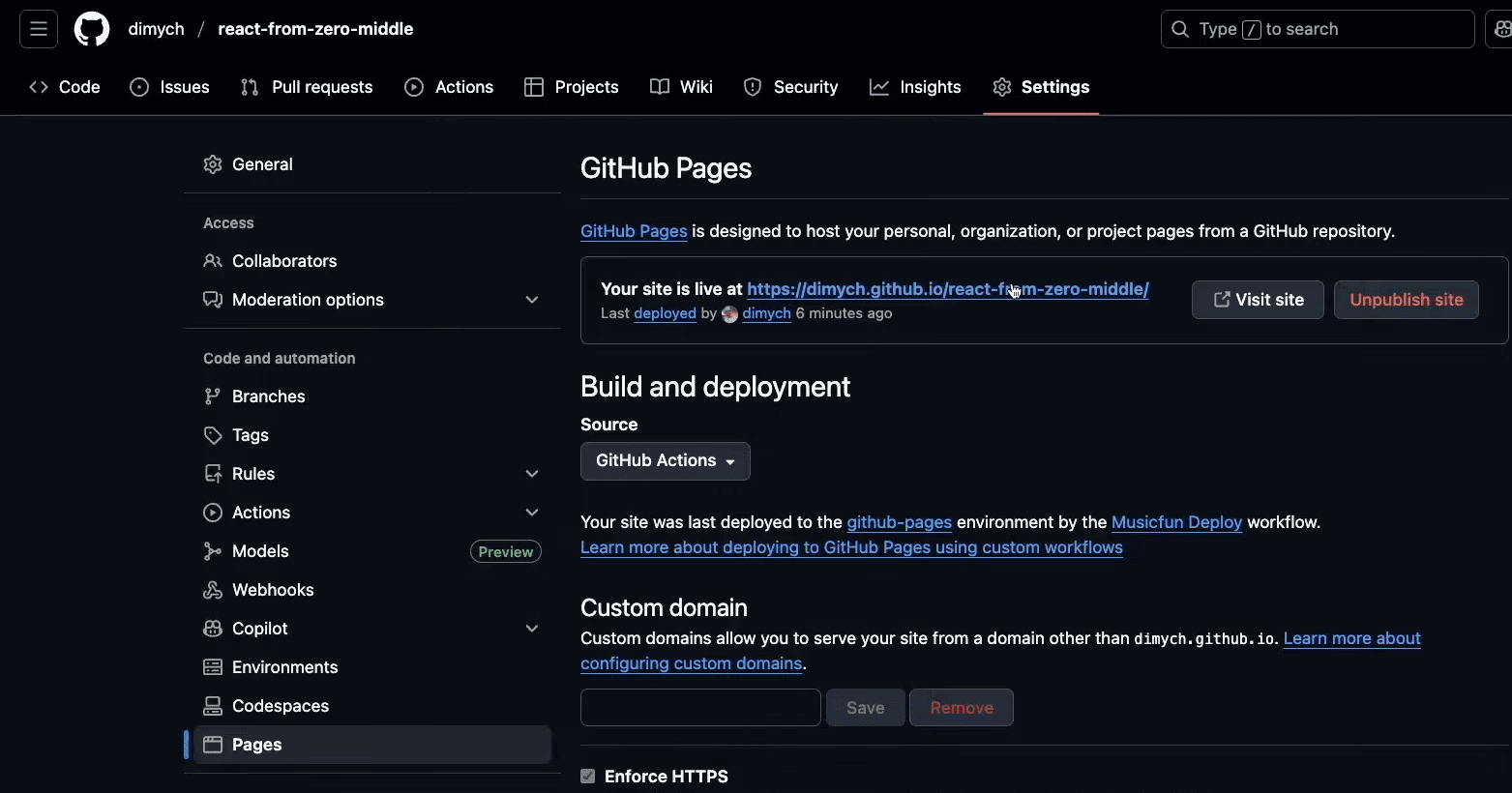Click the Unpublish site button
The image size is (1512, 793).
coord(1406,300)
